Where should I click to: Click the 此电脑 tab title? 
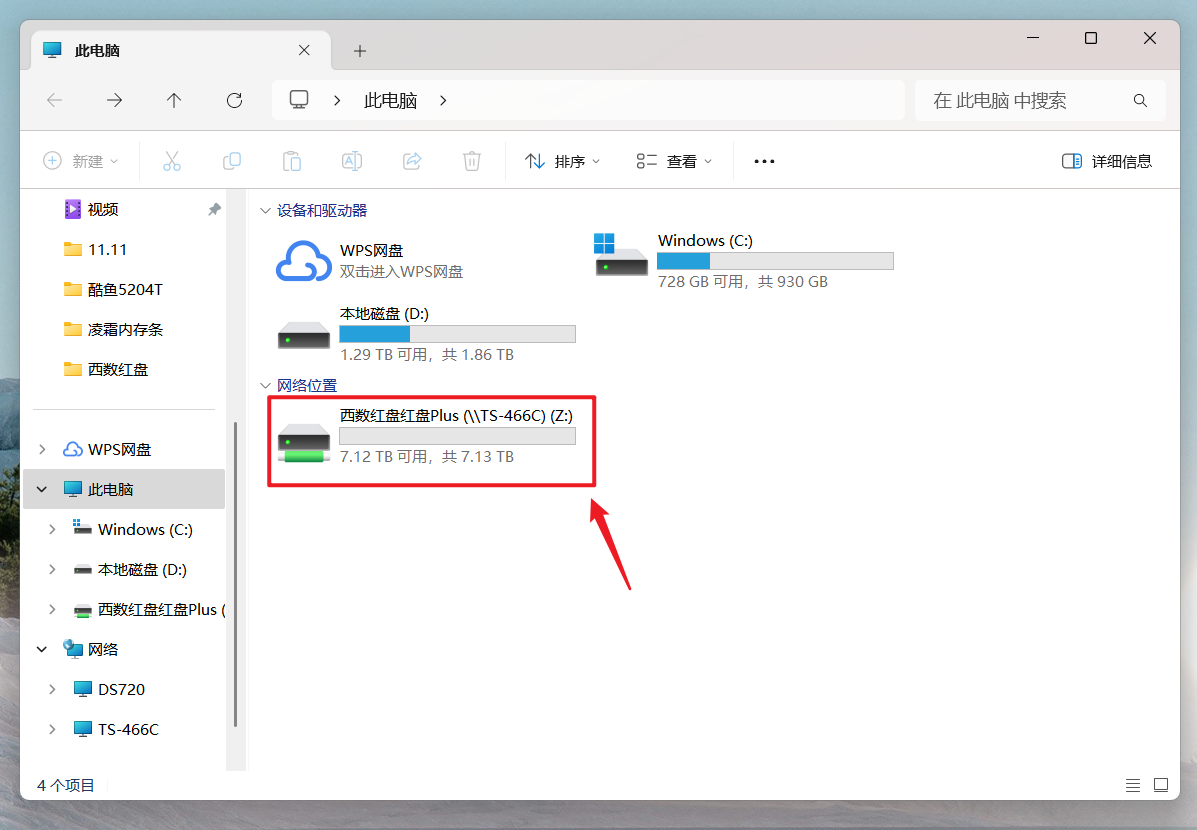[97, 50]
